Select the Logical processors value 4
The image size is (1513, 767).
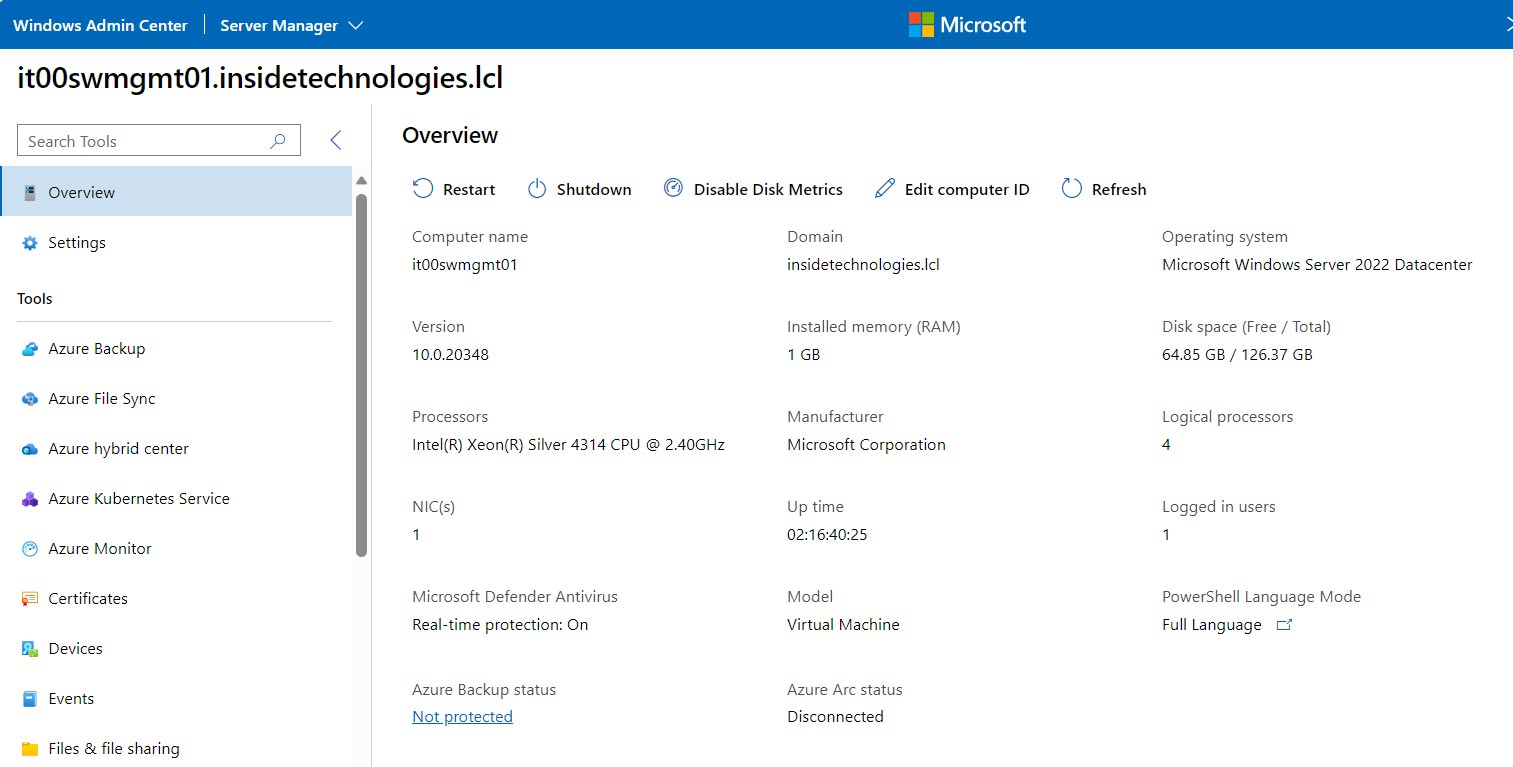tap(1166, 445)
